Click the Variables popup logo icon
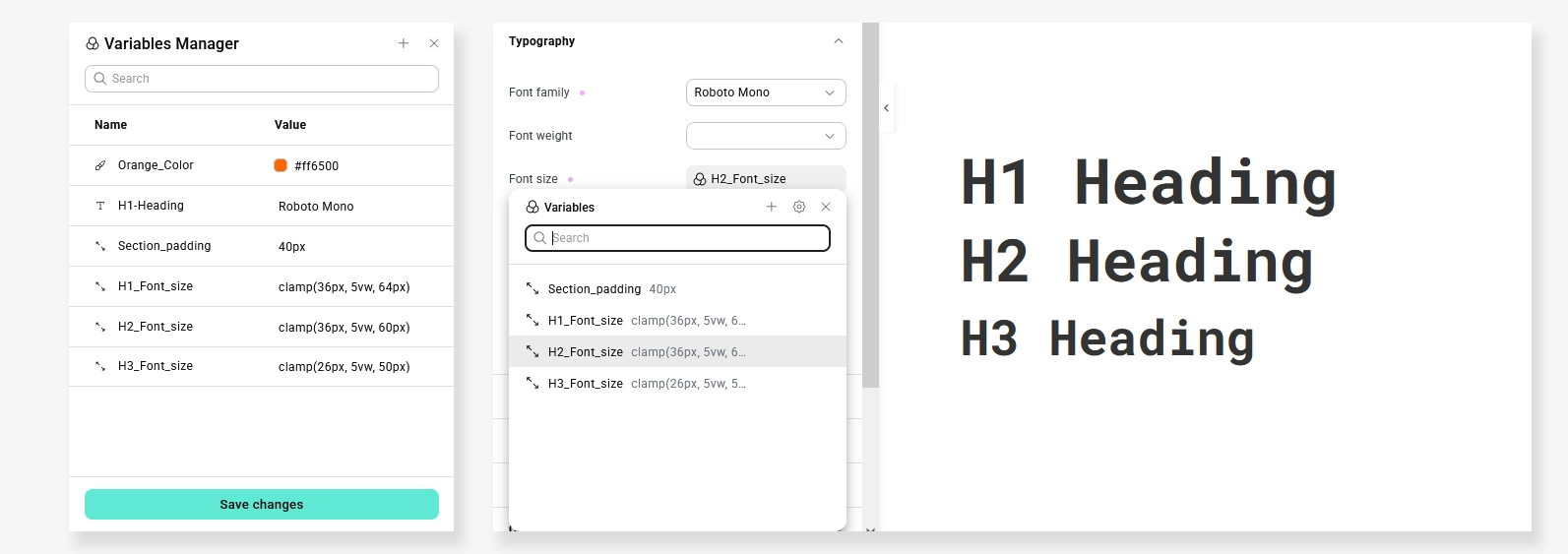The image size is (1568, 554). (533, 207)
